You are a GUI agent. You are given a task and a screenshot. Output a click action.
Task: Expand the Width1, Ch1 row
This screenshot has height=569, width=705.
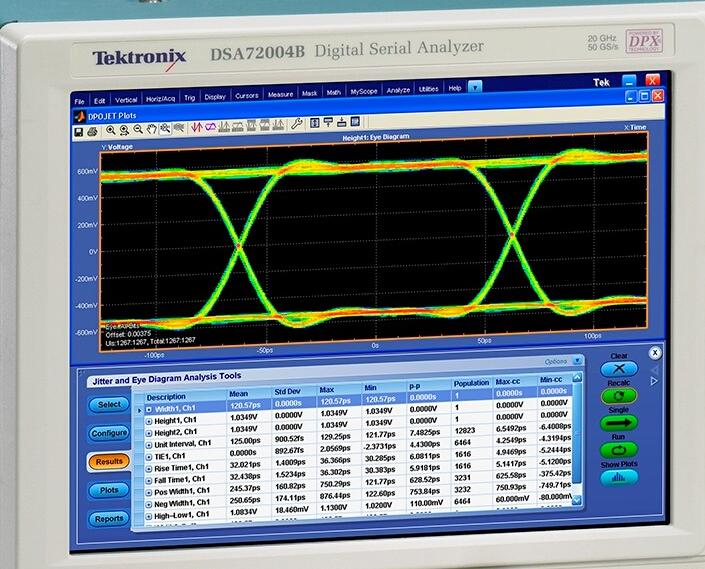click(x=148, y=408)
